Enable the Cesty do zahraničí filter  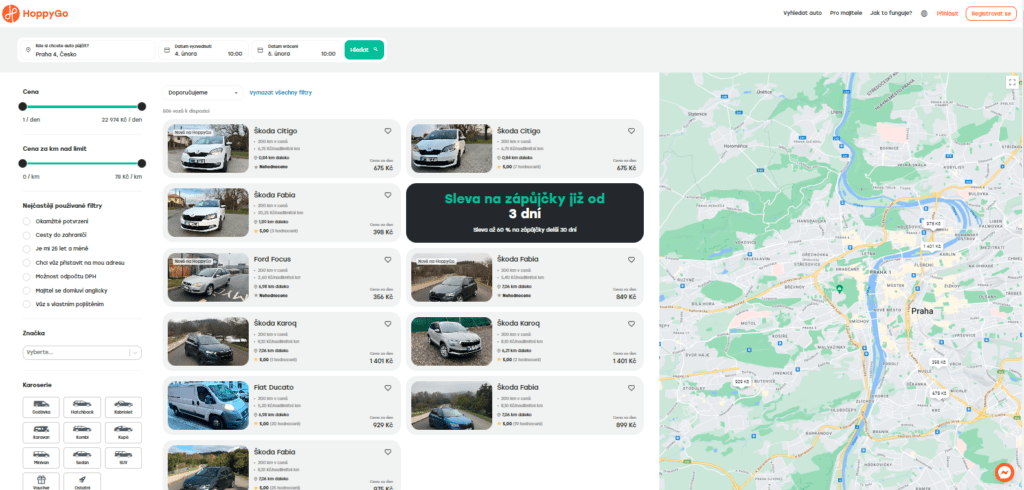tap(27, 235)
